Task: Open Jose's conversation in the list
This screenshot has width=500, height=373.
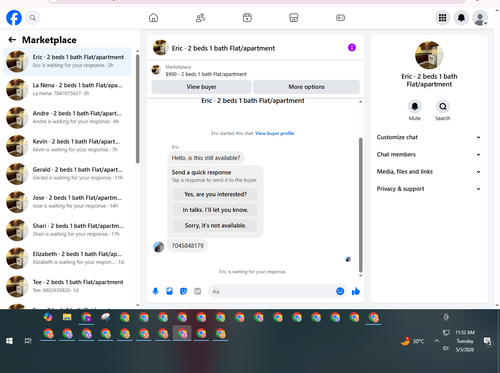Action: point(67,202)
